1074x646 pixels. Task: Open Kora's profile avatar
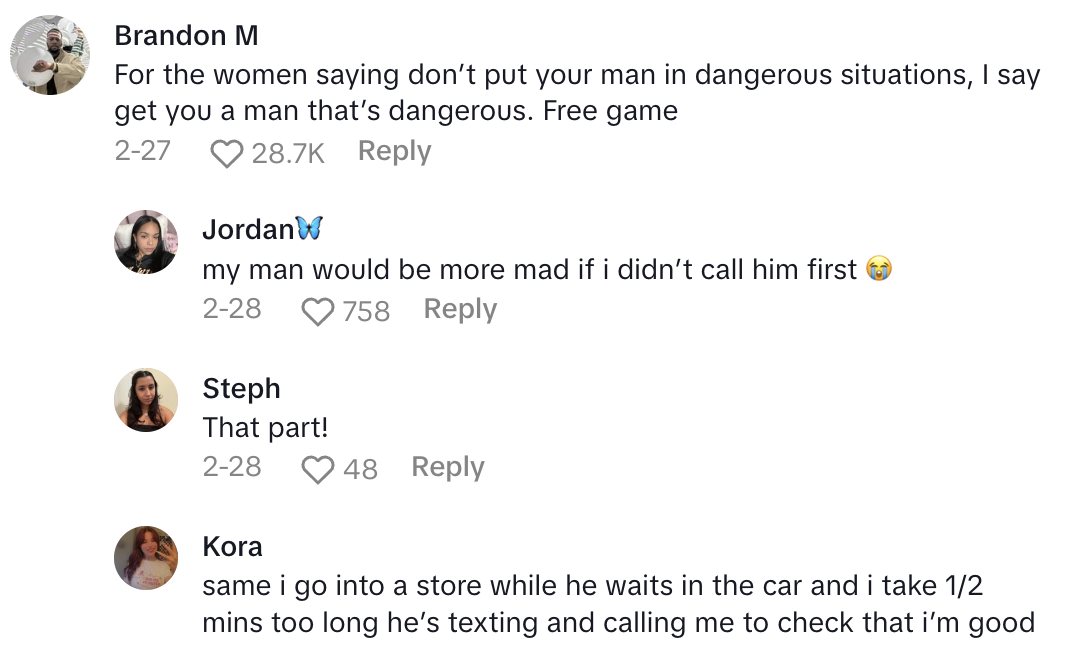(146, 558)
